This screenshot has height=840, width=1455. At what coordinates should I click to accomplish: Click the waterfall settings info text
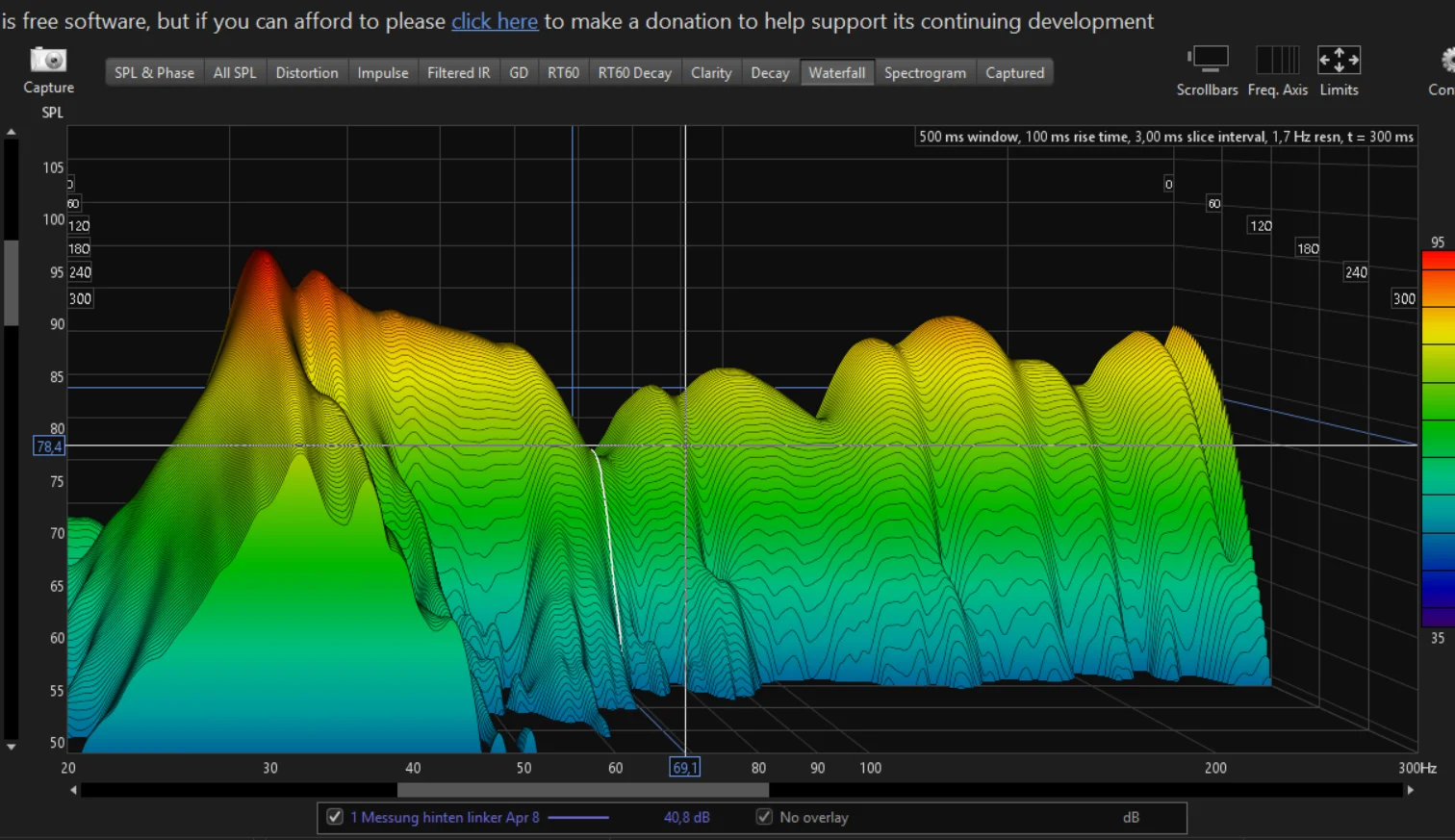click(x=1166, y=137)
